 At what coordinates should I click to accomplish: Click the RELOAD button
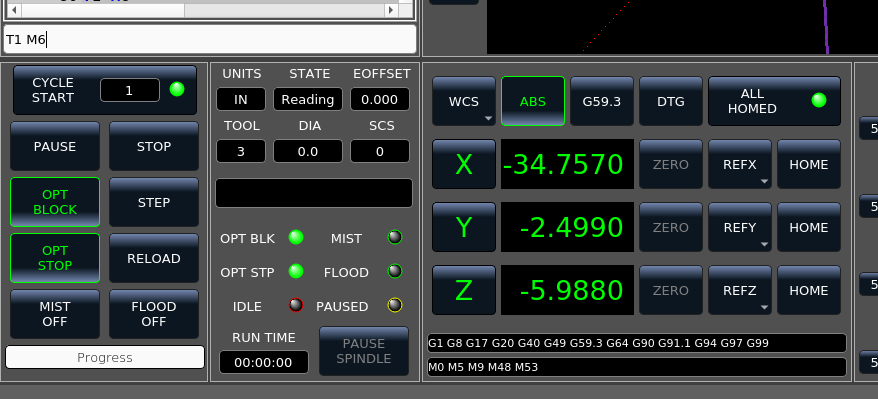(154, 258)
